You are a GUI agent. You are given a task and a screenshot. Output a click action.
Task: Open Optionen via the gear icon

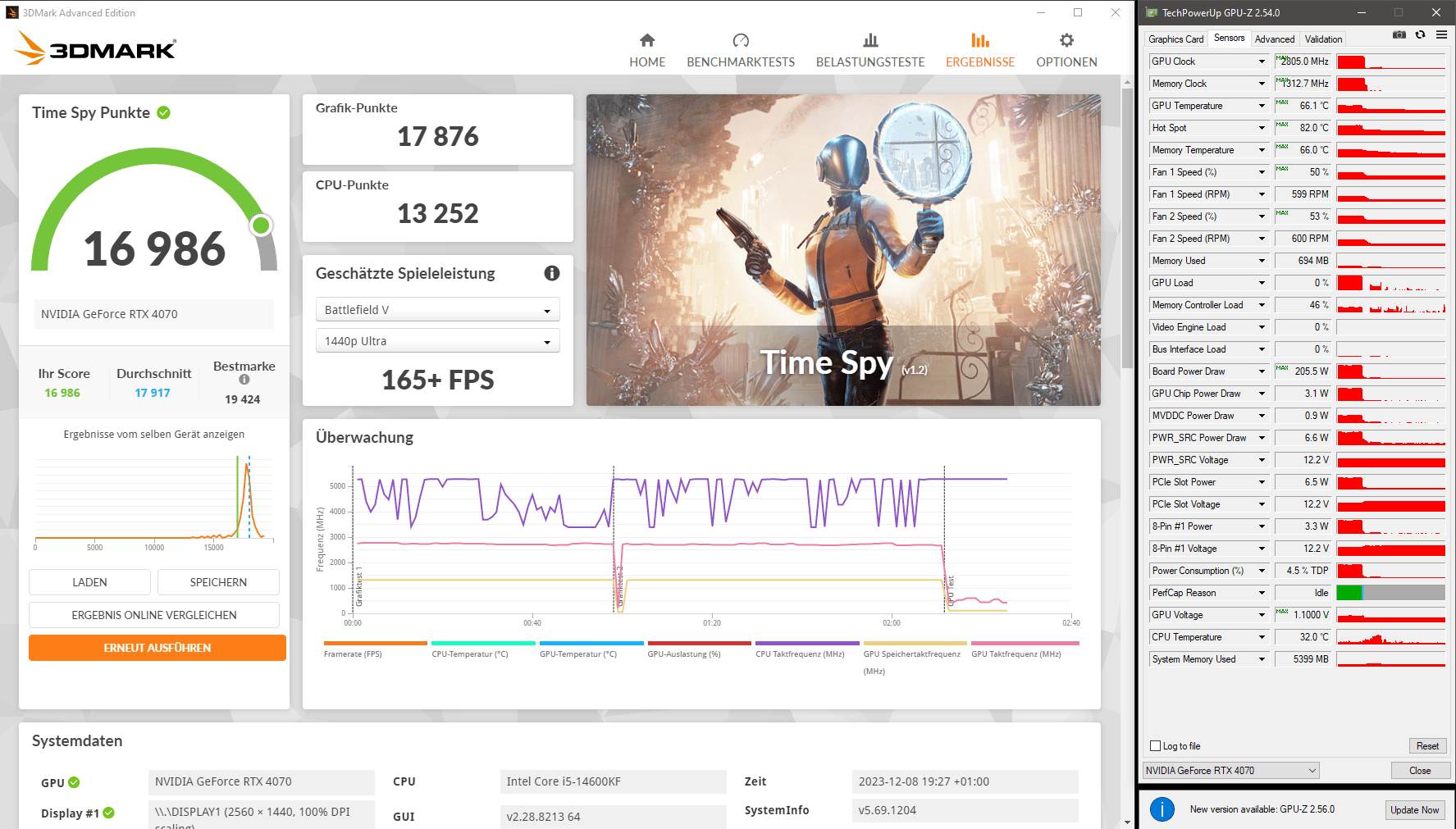1066,40
